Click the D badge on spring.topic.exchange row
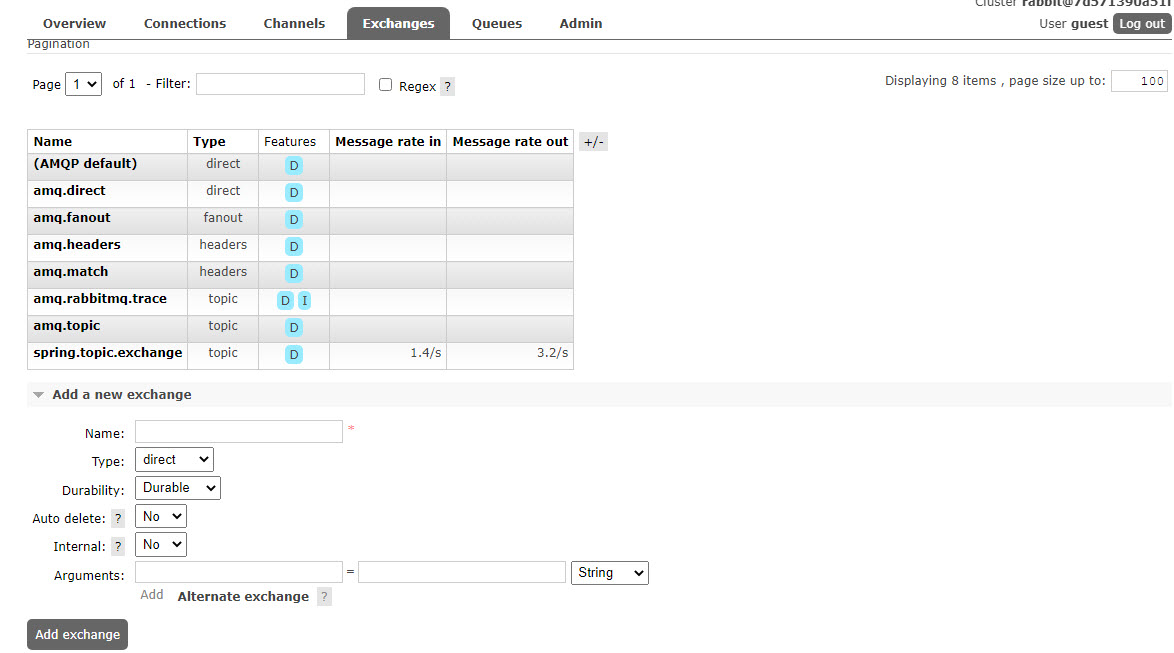The height and width of the screenshot is (653, 1174). 294,355
